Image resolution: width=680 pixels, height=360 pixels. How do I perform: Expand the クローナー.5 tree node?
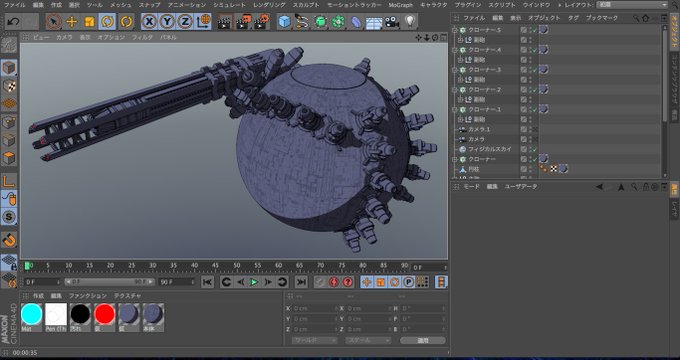coord(455,30)
